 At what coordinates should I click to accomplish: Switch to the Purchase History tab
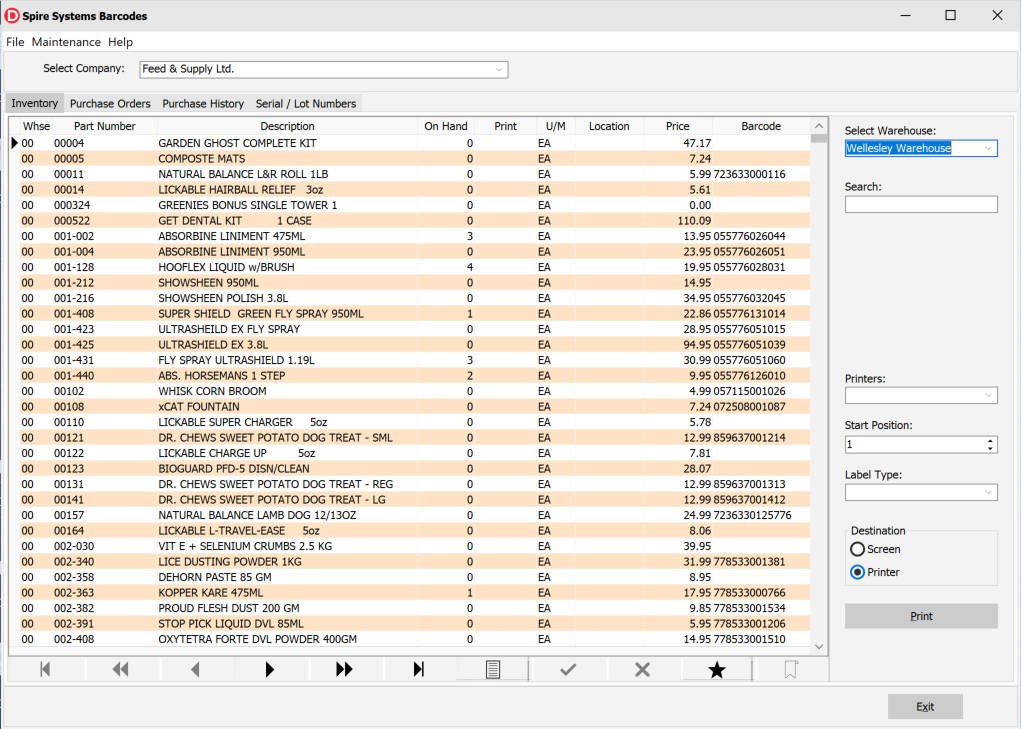(x=203, y=103)
